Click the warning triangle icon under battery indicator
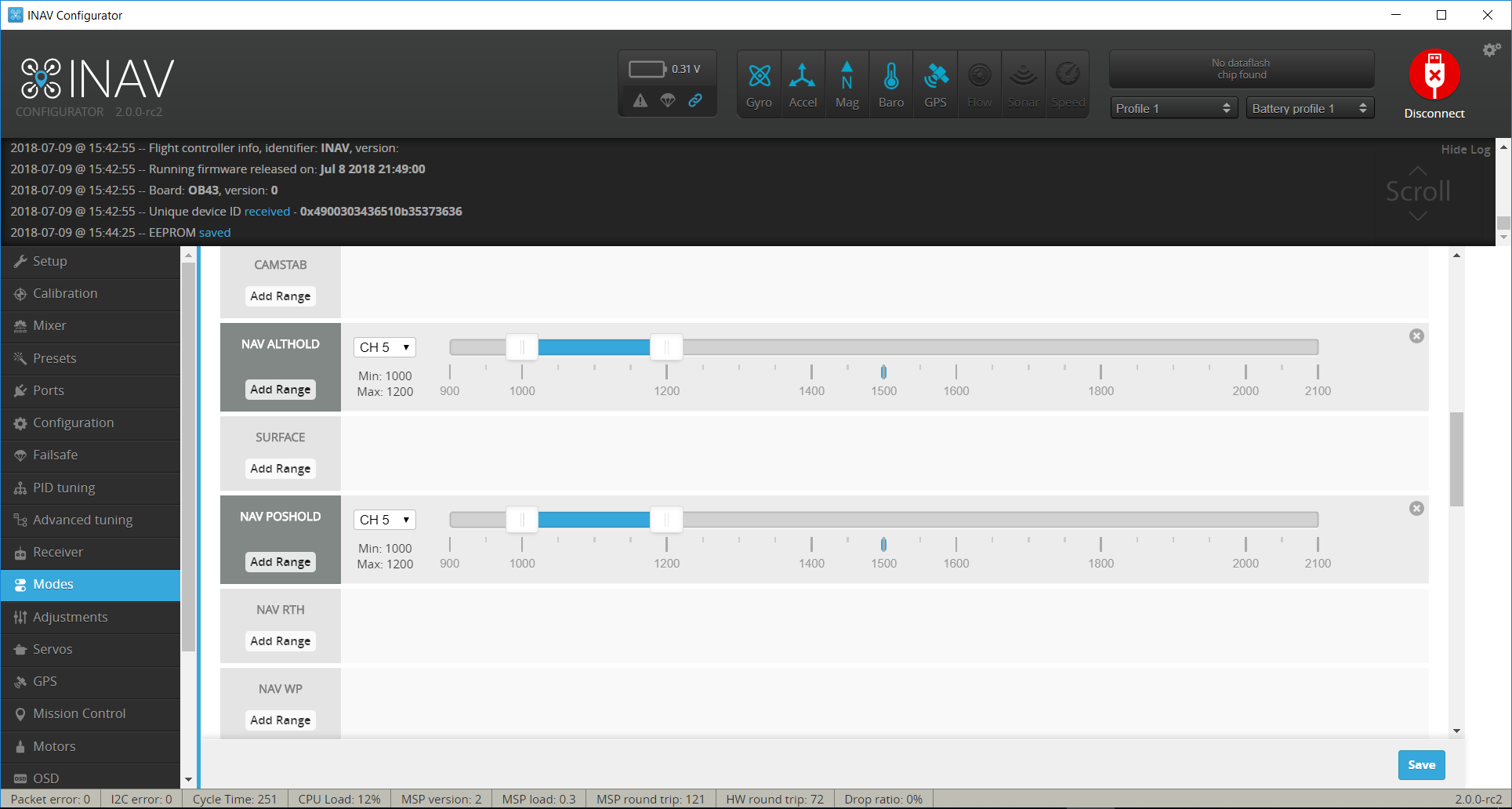The height and width of the screenshot is (809, 1512). point(640,100)
